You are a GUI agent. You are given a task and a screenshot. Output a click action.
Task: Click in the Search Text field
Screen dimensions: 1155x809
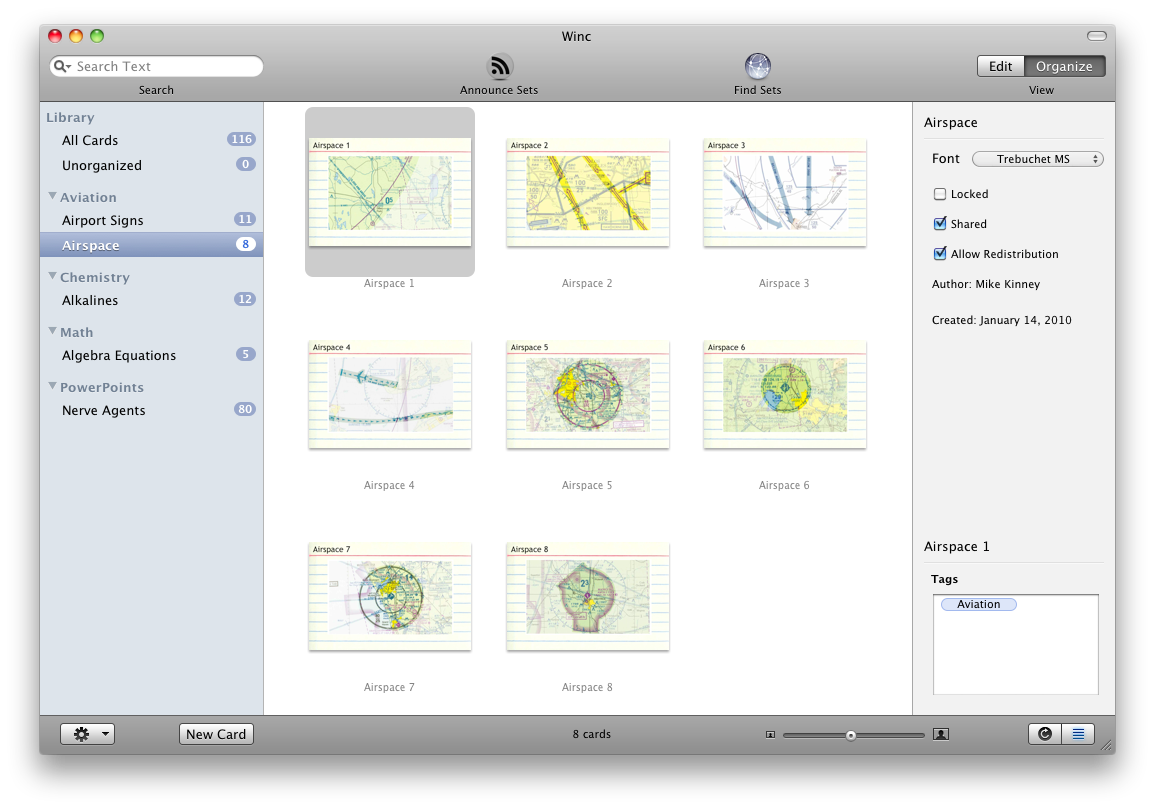156,66
